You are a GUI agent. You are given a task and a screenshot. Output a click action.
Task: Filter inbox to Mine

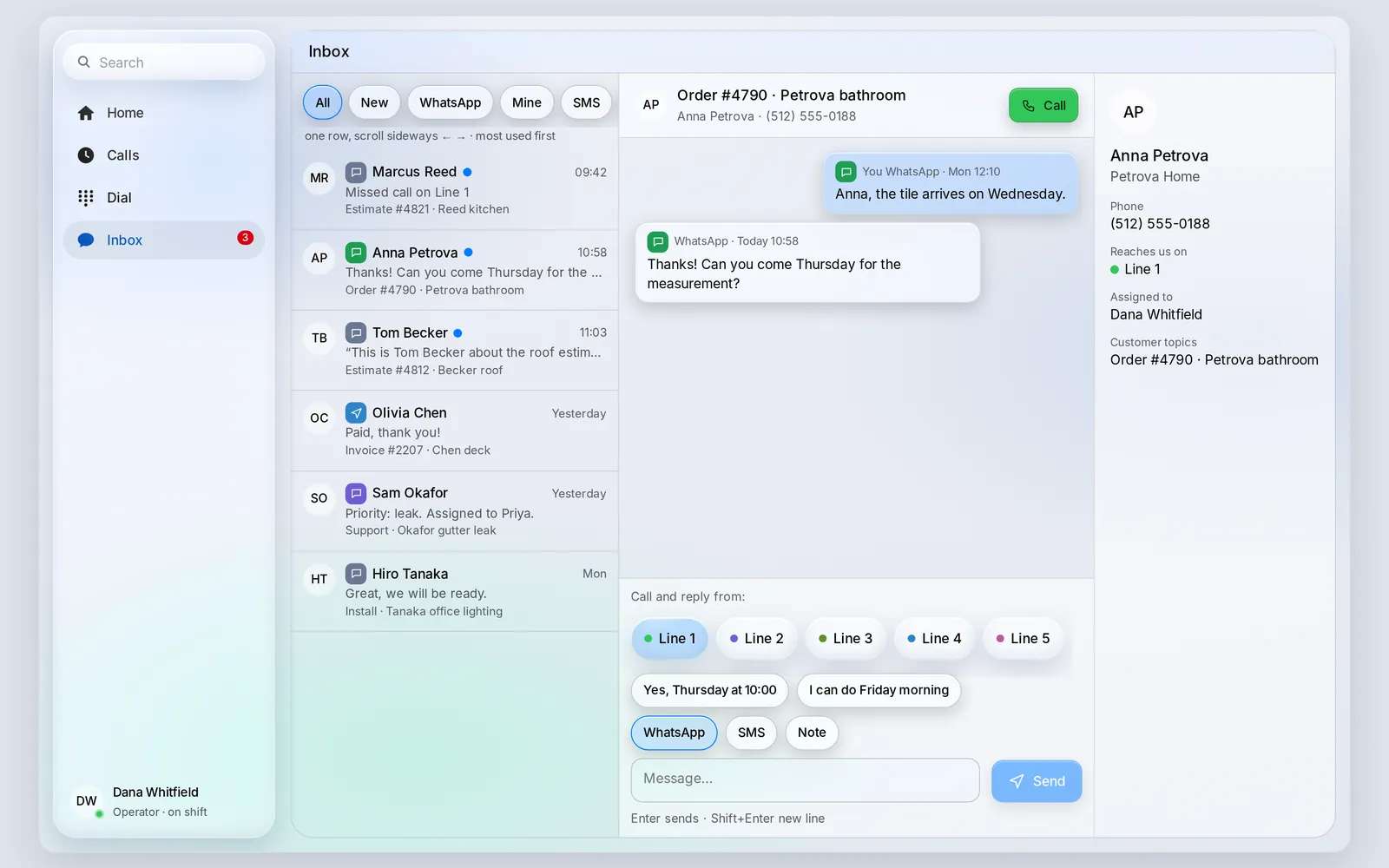pyautogui.click(x=527, y=102)
